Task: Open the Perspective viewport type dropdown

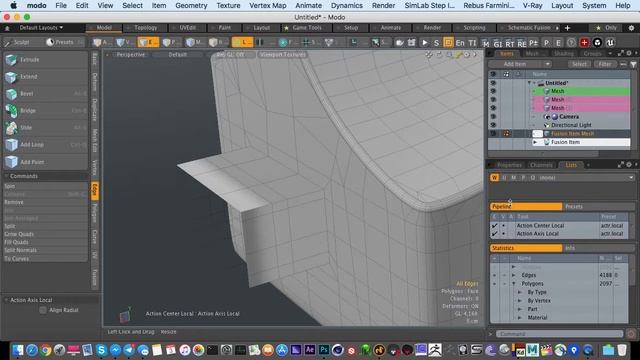Action: 131,54
